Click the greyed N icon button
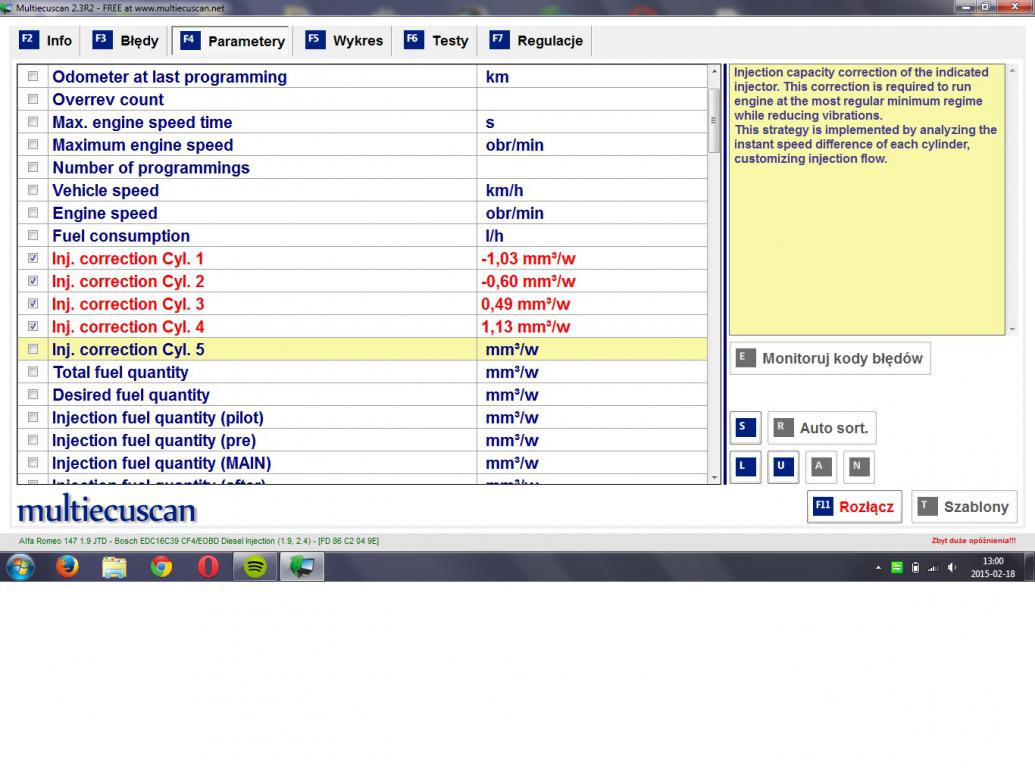The width and height of the screenshot is (1035, 768). click(x=858, y=467)
